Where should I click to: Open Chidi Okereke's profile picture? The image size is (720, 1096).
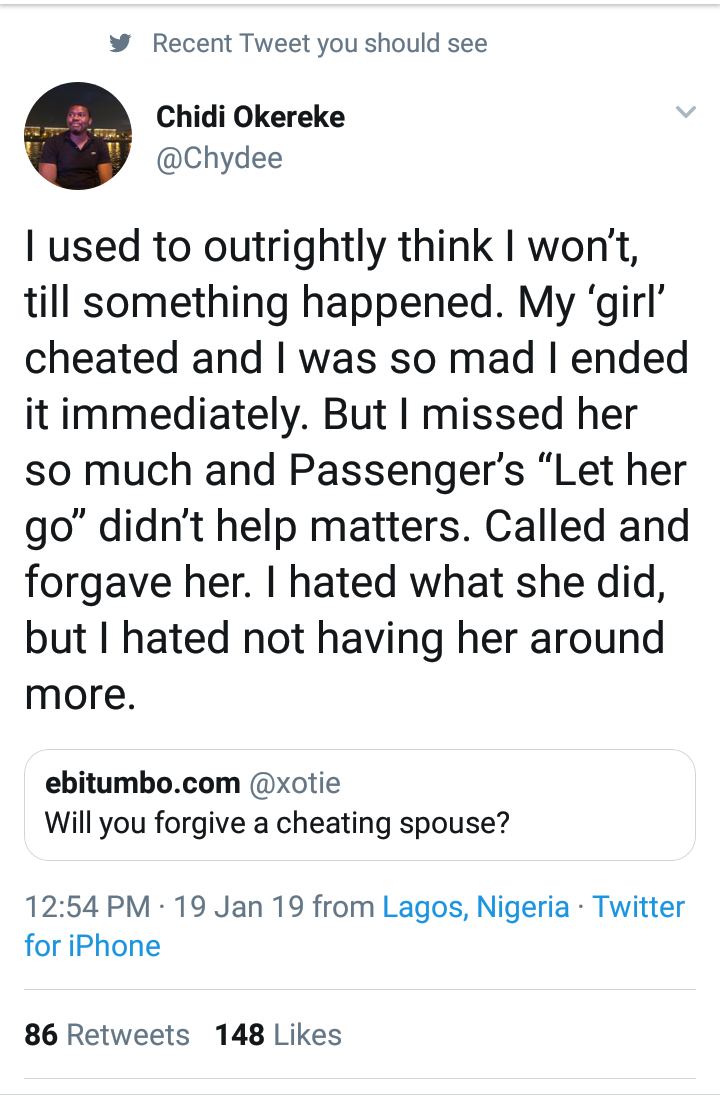[77, 136]
